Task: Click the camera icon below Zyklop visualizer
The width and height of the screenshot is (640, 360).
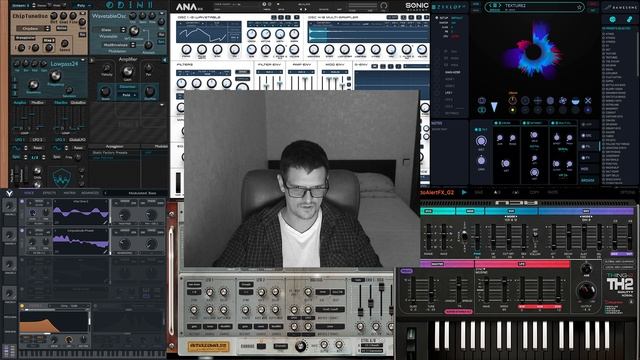Action: tap(482, 100)
